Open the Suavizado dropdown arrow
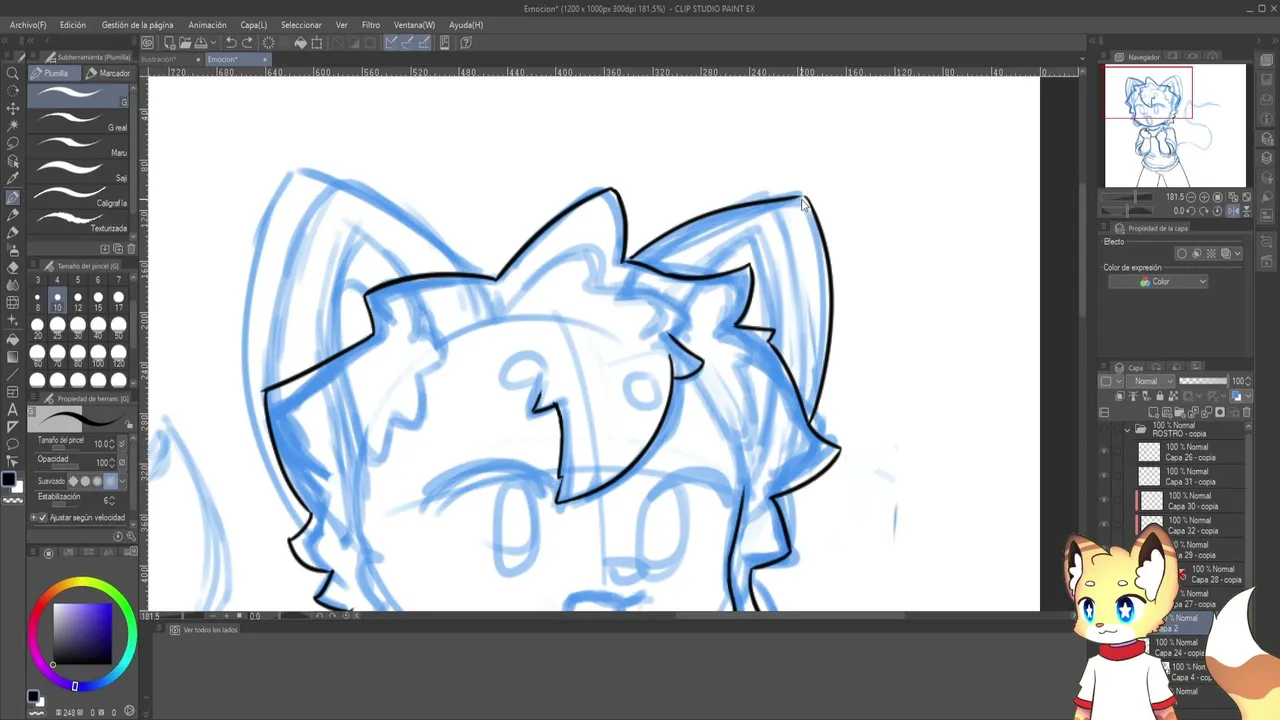 [124, 481]
